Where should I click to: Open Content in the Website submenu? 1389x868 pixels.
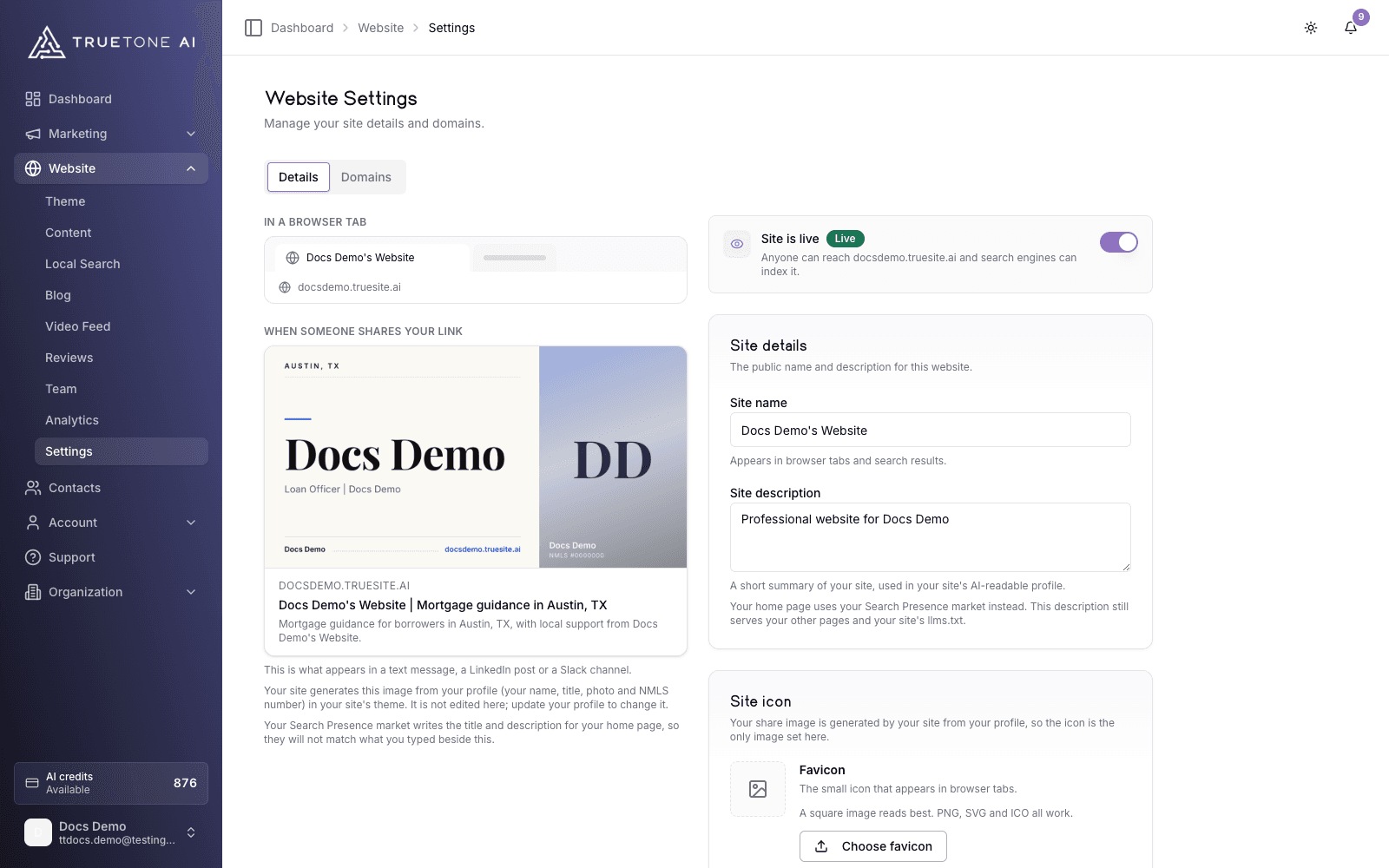pyautogui.click(x=69, y=233)
